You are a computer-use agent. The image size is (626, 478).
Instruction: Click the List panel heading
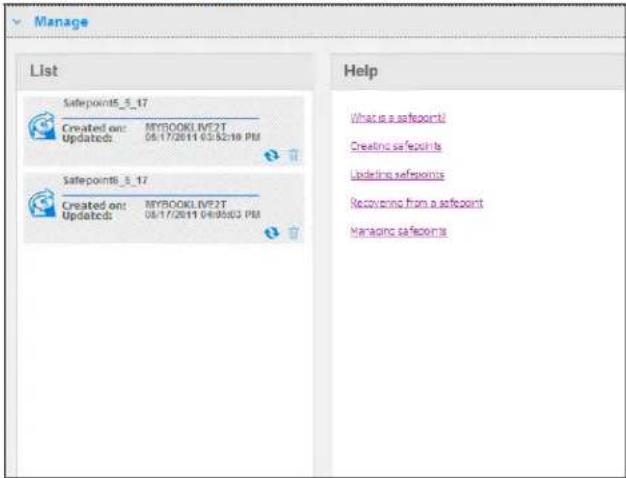click(44, 71)
